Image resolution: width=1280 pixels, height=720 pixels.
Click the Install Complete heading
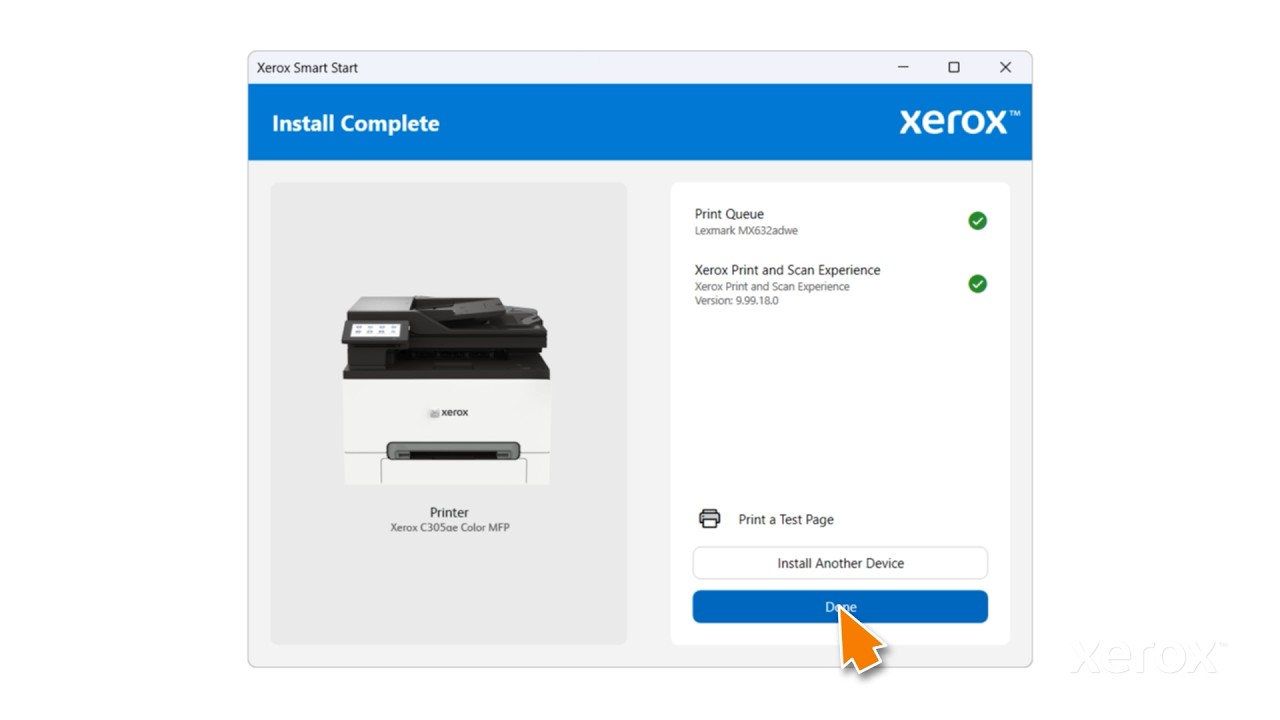(x=355, y=124)
